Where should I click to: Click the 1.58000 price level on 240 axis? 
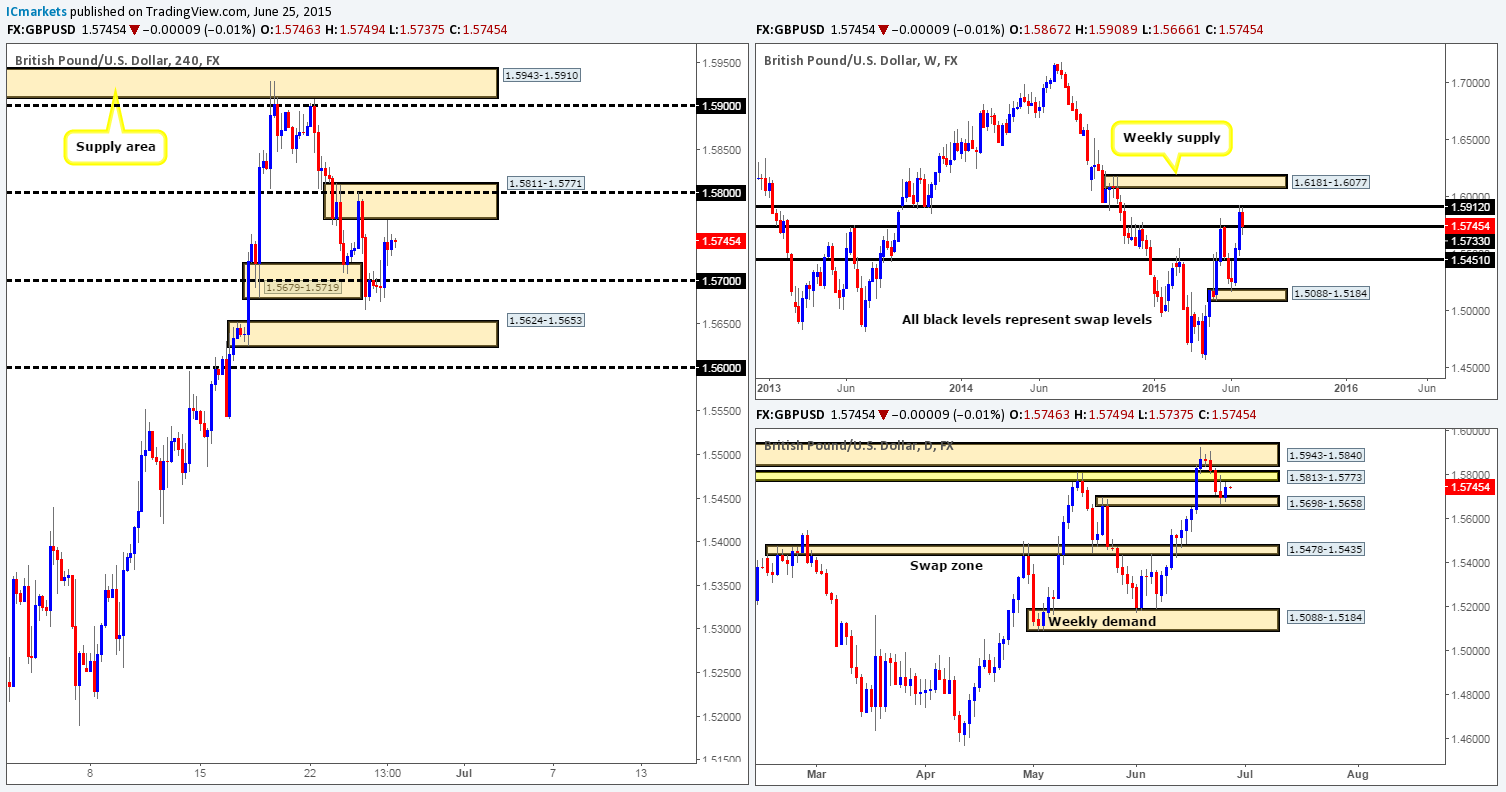point(721,192)
